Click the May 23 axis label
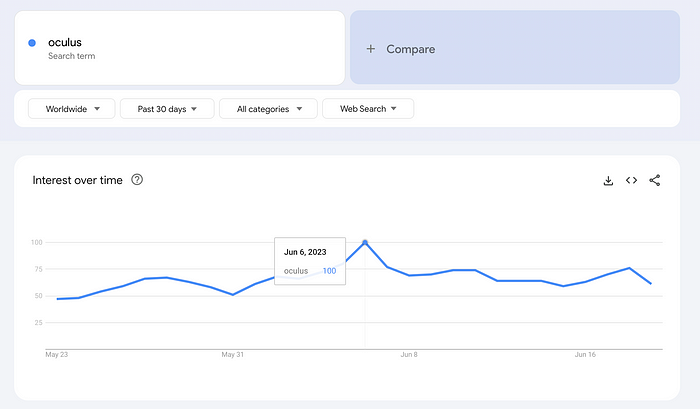This screenshot has width=700, height=409. click(57, 355)
